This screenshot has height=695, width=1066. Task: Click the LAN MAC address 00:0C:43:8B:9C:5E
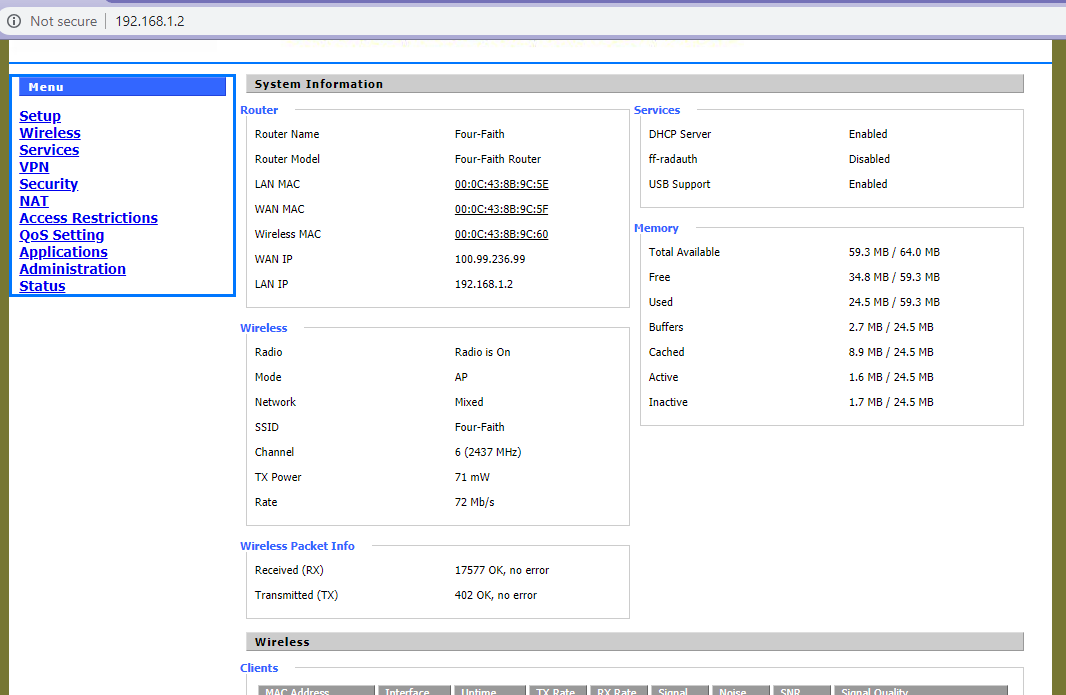click(x=501, y=184)
